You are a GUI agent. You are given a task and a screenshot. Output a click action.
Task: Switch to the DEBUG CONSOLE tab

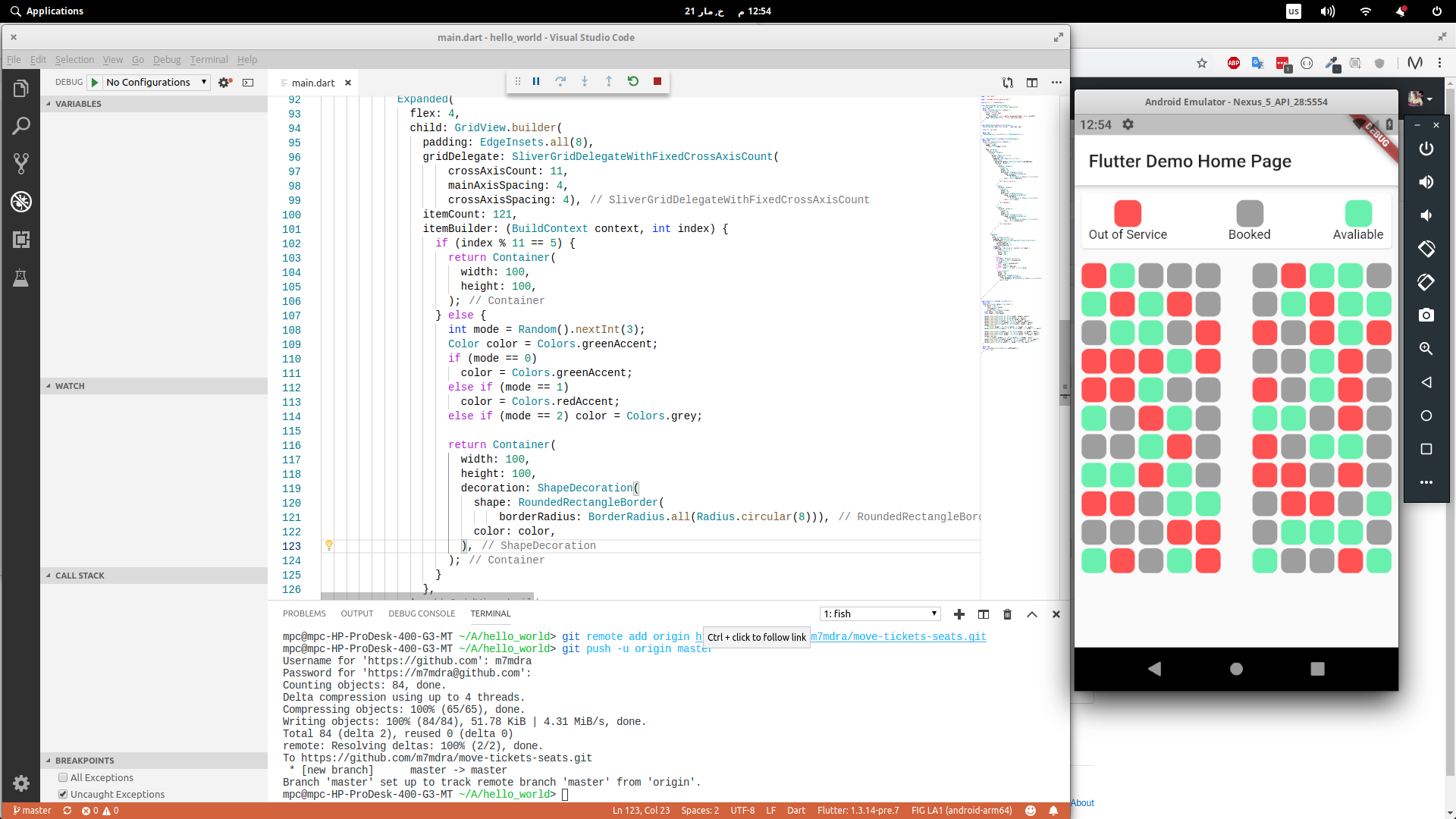[x=422, y=613]
